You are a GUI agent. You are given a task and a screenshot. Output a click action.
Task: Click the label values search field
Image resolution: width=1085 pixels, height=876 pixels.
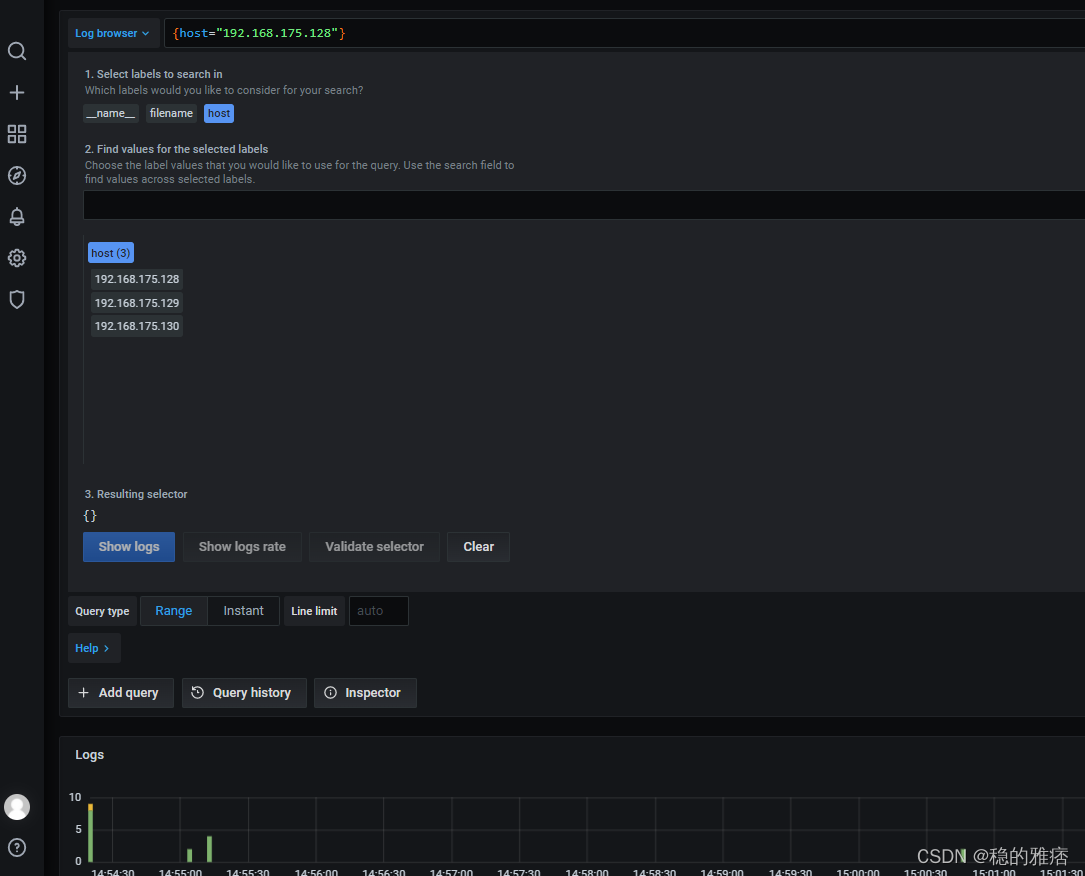(584, 205)
